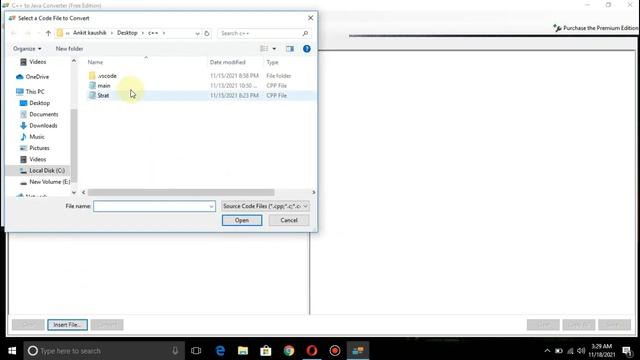Screen dimensions: 640x360
Task: Open the Organize menu
Action: (27, 49)
